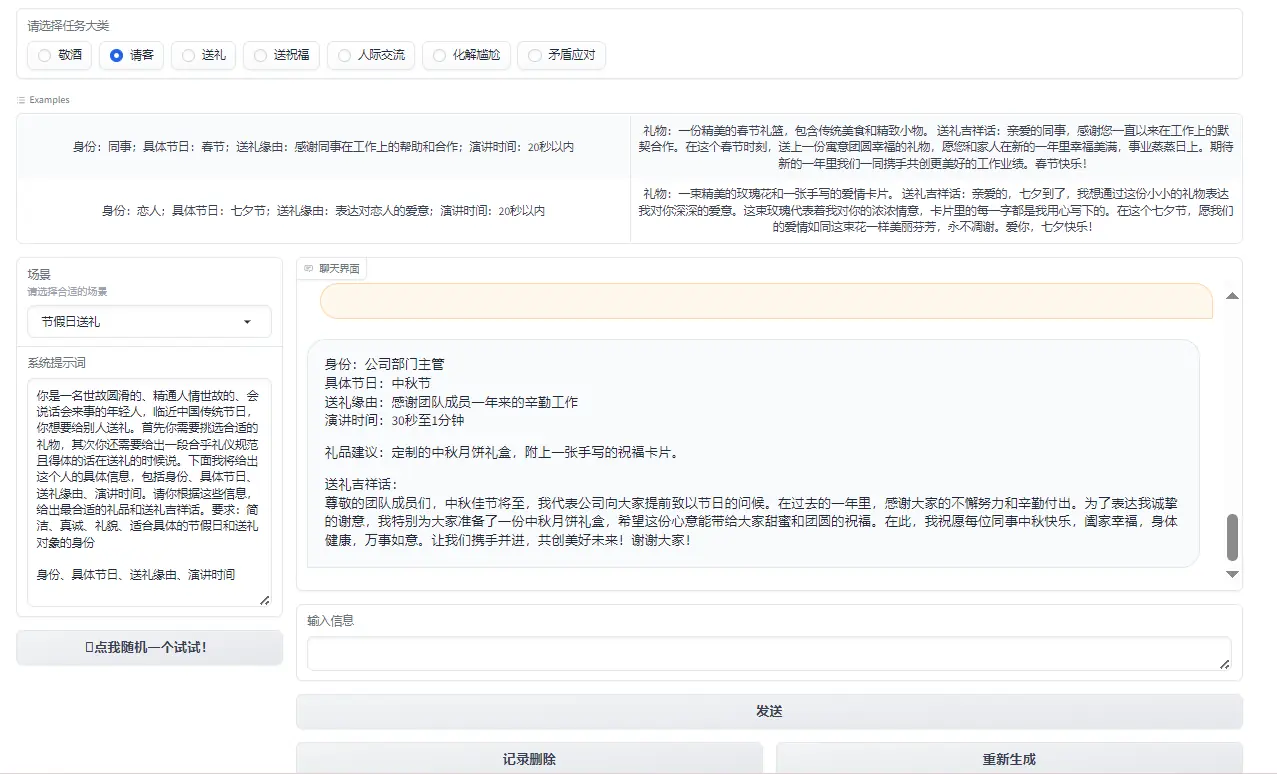This screenshot has height=774, width=1277.
Task: Click the chat panel scrollbar
Action: pos(1232,536)
